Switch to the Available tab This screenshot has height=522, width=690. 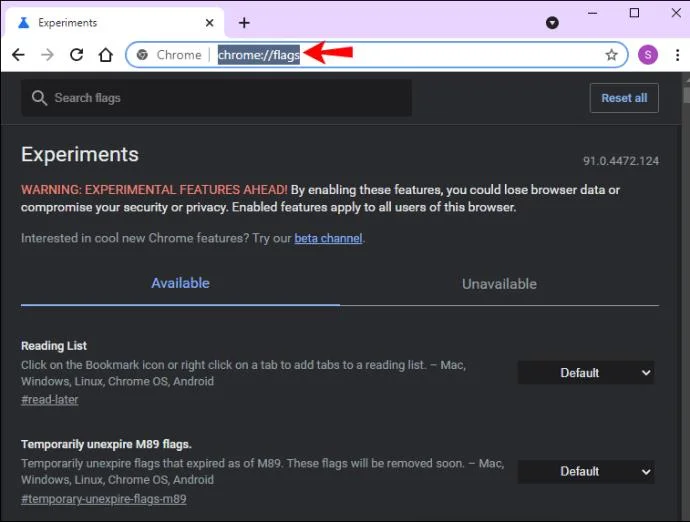(x=180, y=283)
